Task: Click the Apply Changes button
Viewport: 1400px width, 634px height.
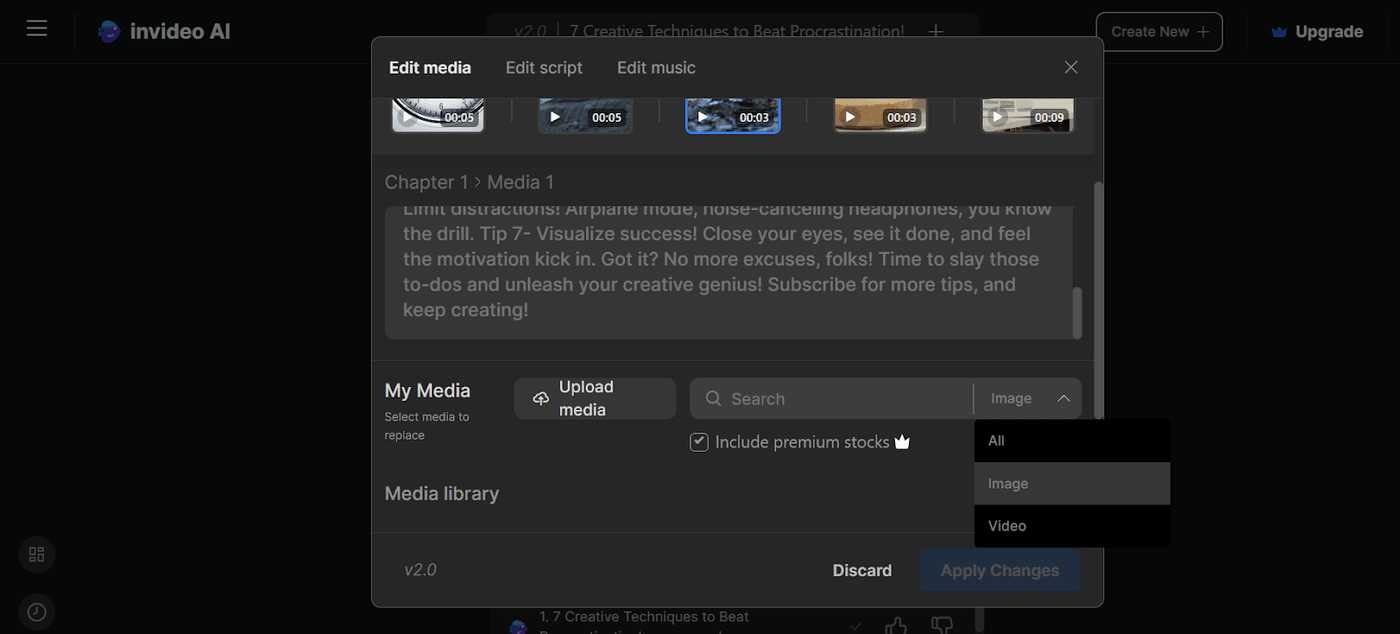Action: (999, 570)
